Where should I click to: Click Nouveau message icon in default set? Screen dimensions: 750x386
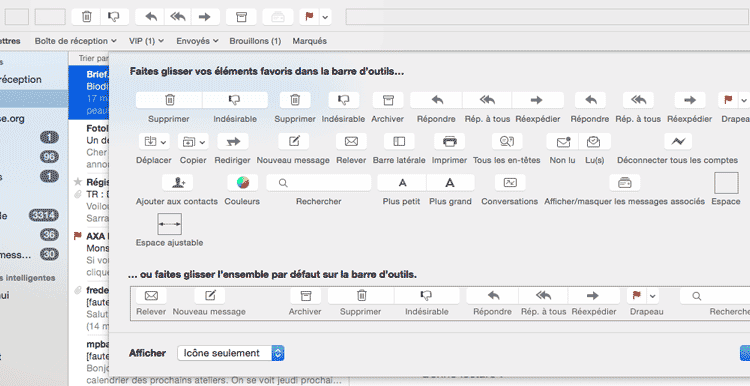210,296
